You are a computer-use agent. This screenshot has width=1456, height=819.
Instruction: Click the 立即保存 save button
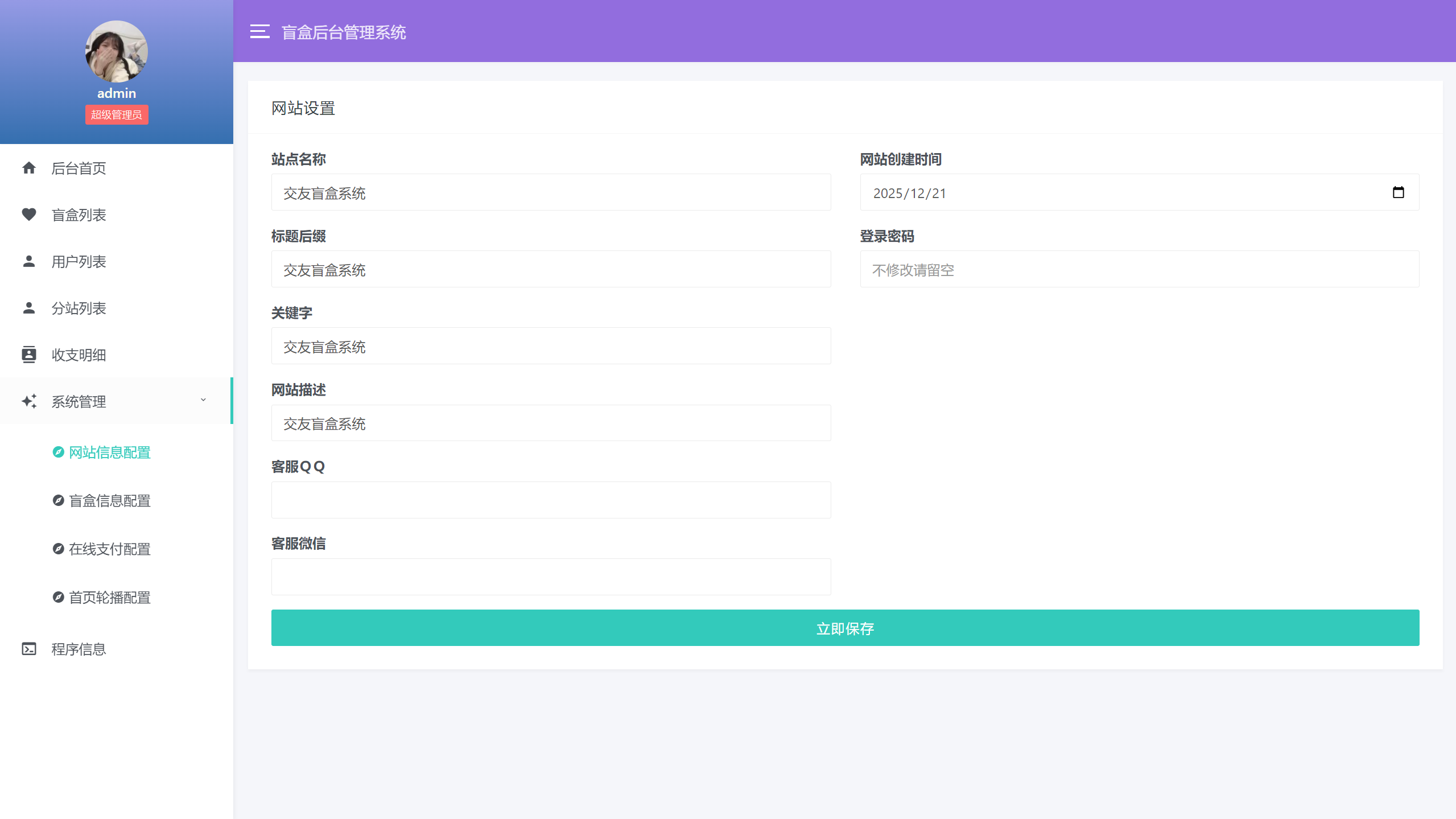point(844,628)
